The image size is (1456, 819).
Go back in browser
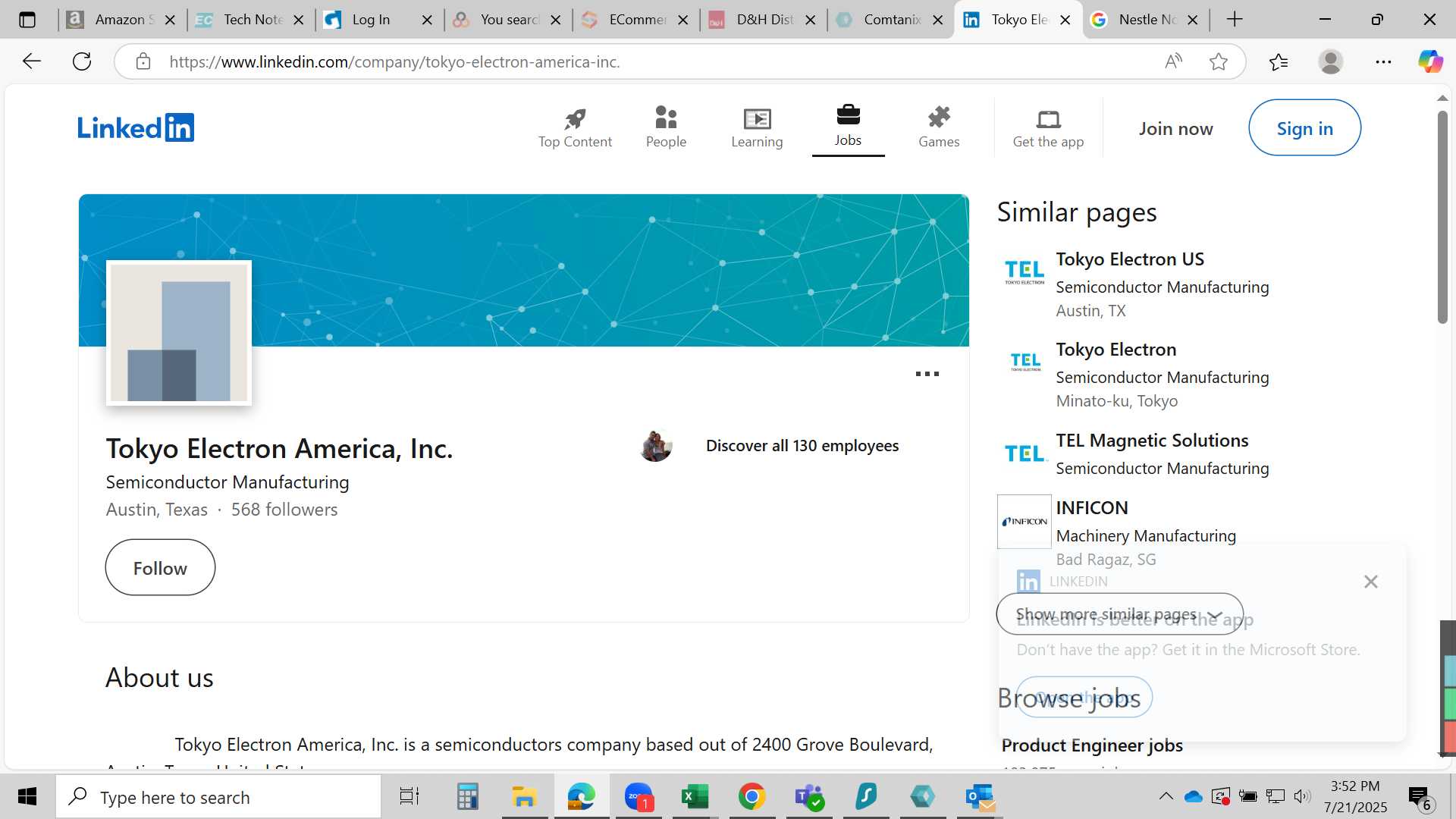click(x=32, y=61)
